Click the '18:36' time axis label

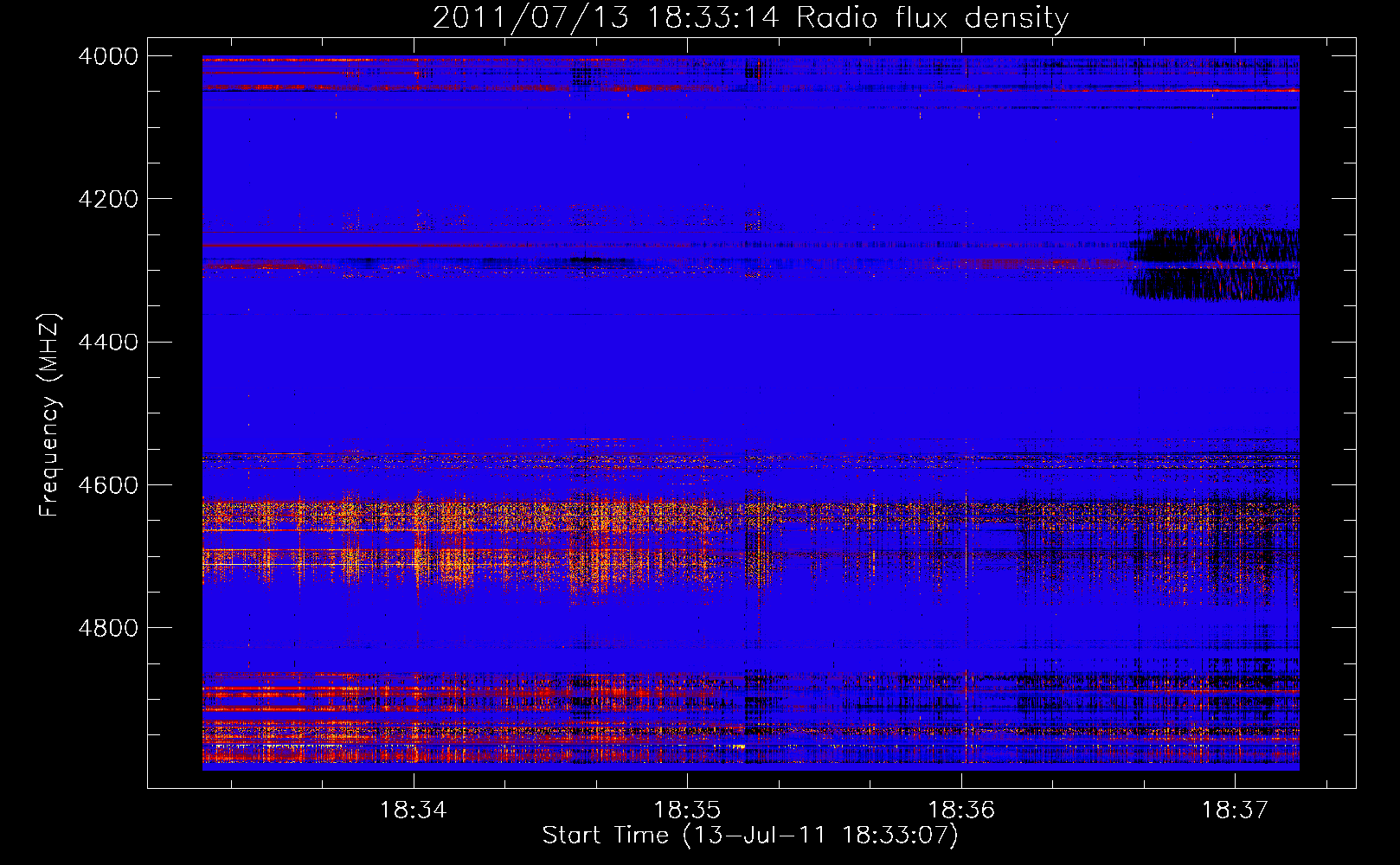961,811
